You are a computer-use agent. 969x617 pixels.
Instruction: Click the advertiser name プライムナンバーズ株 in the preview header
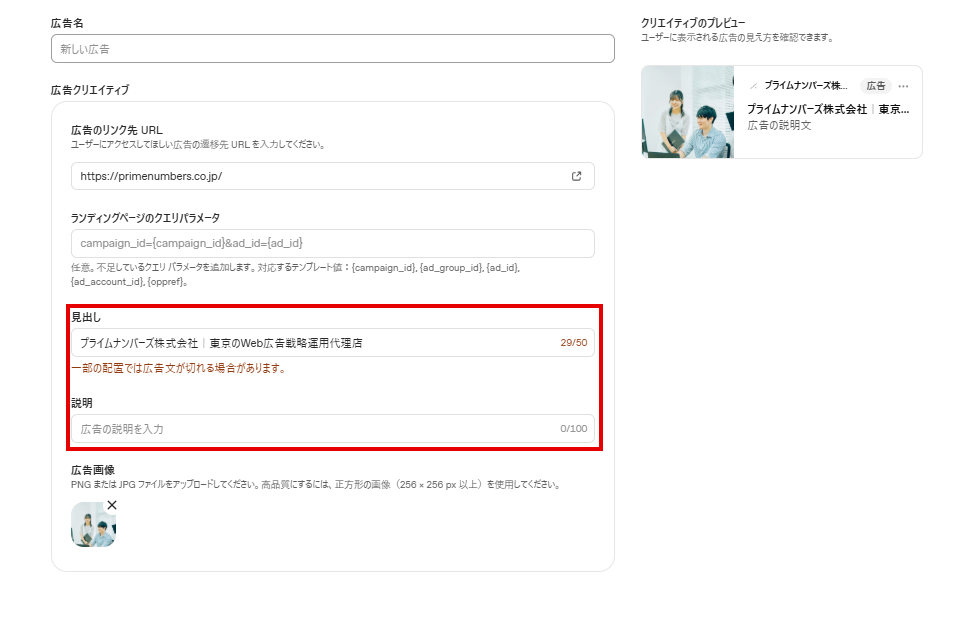806,86
